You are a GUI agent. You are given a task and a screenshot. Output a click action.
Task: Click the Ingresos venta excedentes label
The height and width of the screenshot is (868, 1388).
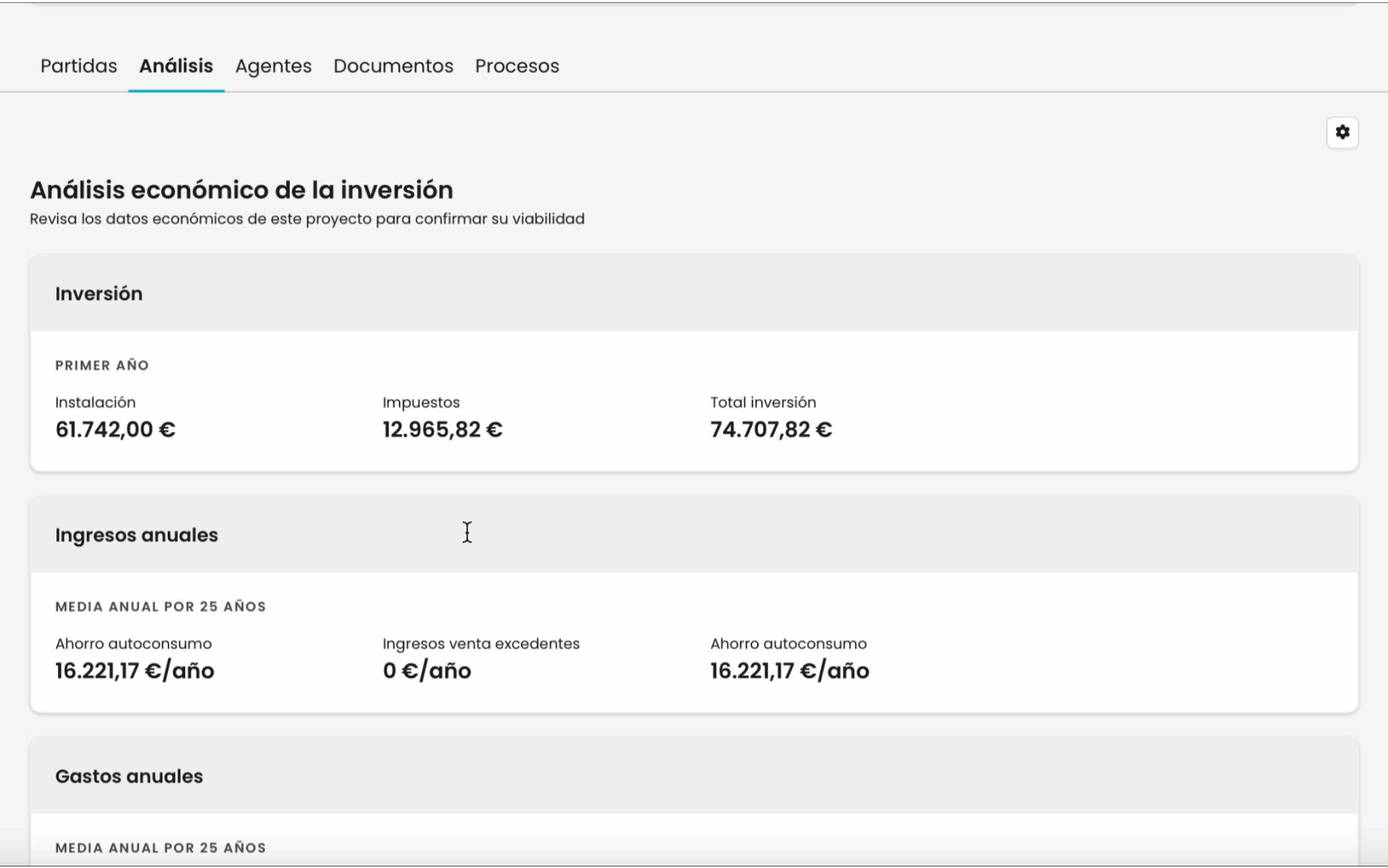481,644
